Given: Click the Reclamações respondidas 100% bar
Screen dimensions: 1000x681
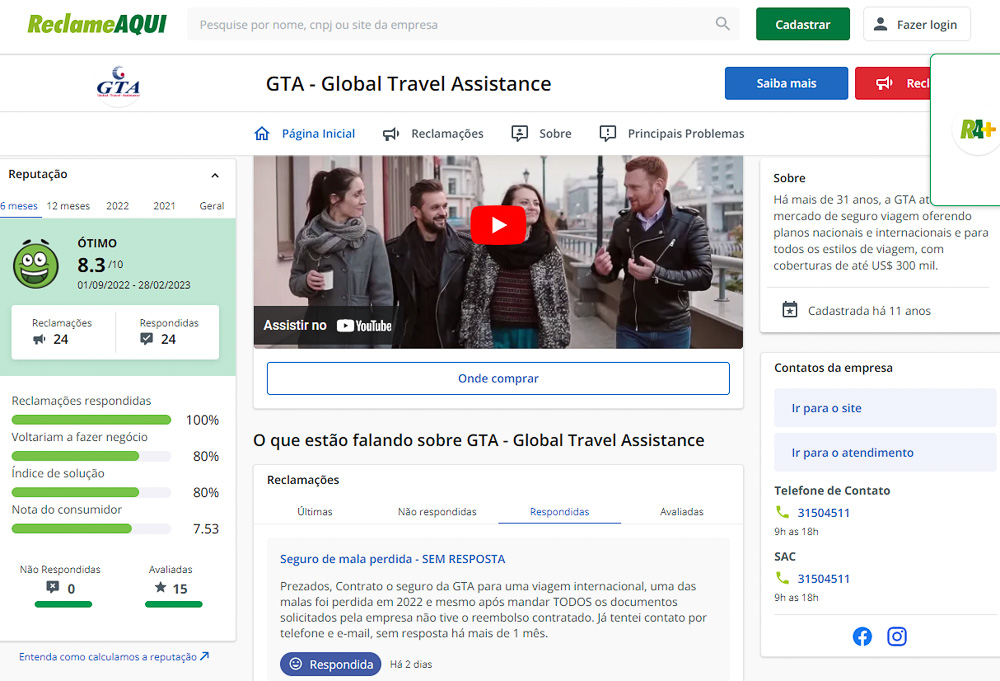Looking at the screenshot, I should tap(91, 420).
